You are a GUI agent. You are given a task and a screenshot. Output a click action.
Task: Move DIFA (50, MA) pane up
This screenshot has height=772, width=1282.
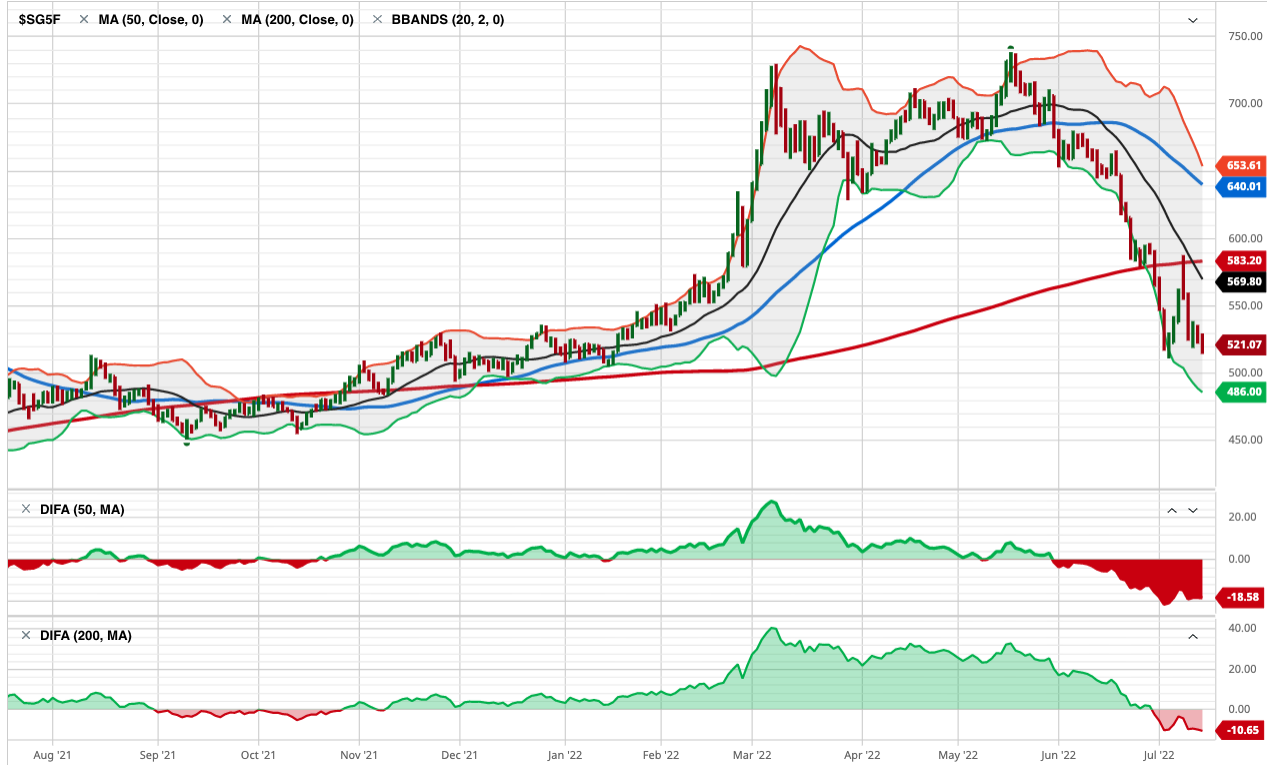click(1171, 510)
